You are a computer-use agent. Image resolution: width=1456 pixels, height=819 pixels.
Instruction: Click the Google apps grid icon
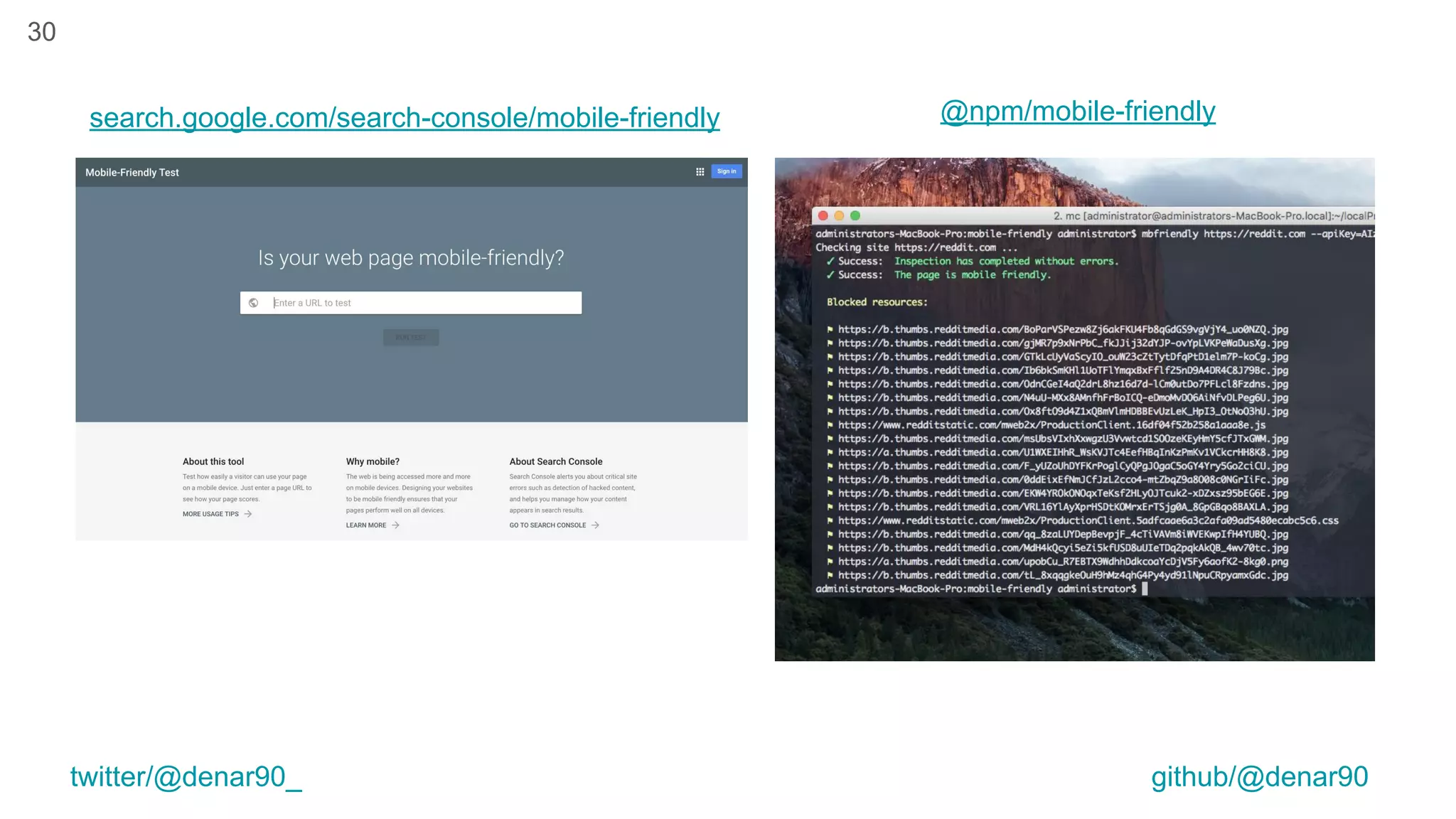point(700,172)
